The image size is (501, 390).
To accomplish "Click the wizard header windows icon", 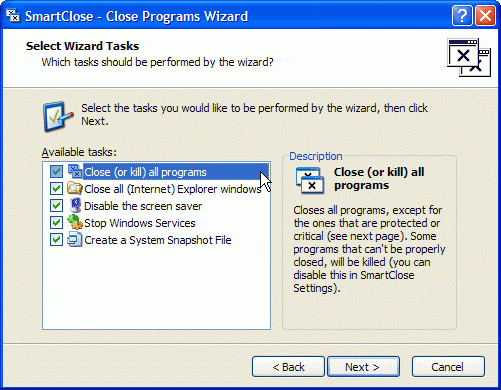I will (x=469, y=58).
